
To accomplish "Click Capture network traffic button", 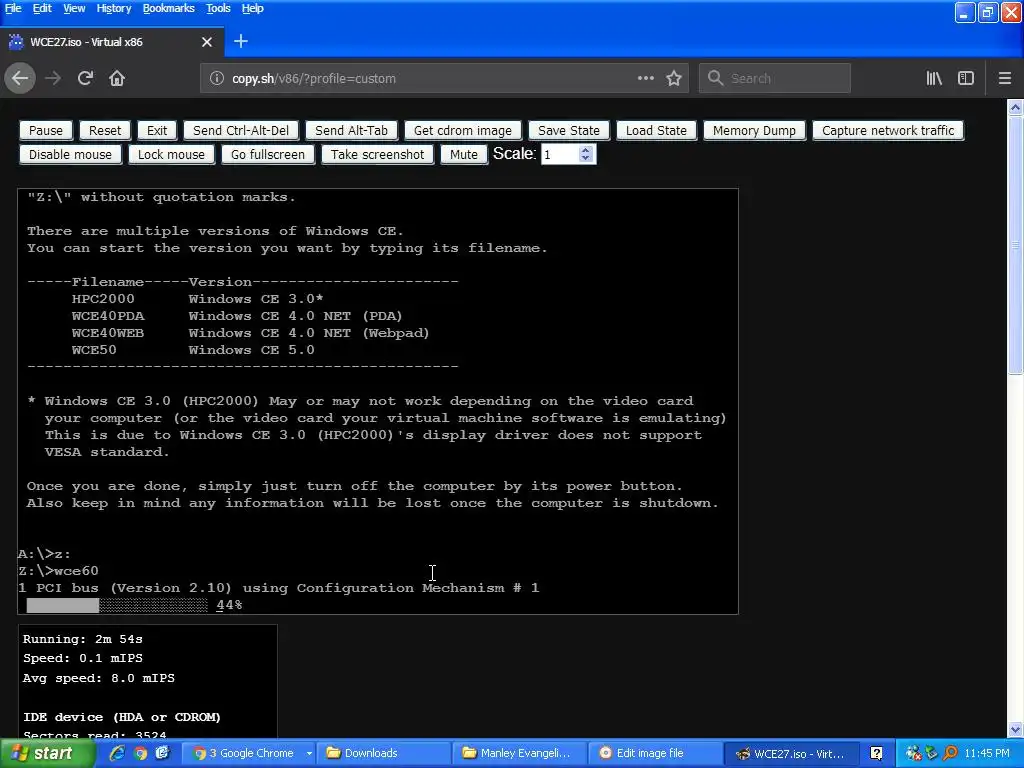I will click(888, 131).
